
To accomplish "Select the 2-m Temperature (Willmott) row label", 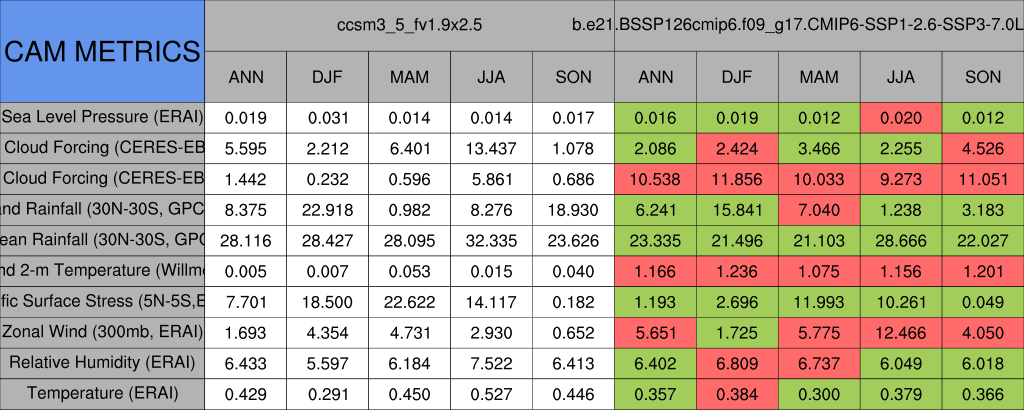I will click(x=102, y=270).
